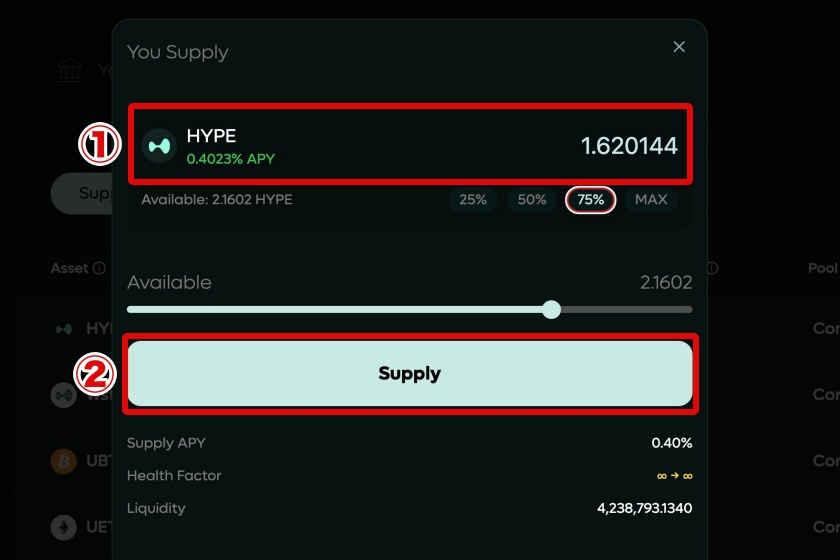The height and width of the screenshot is (560, 840).
Task: Switch to the Supply tab behind dialog
Action: (x=82, y=193)
